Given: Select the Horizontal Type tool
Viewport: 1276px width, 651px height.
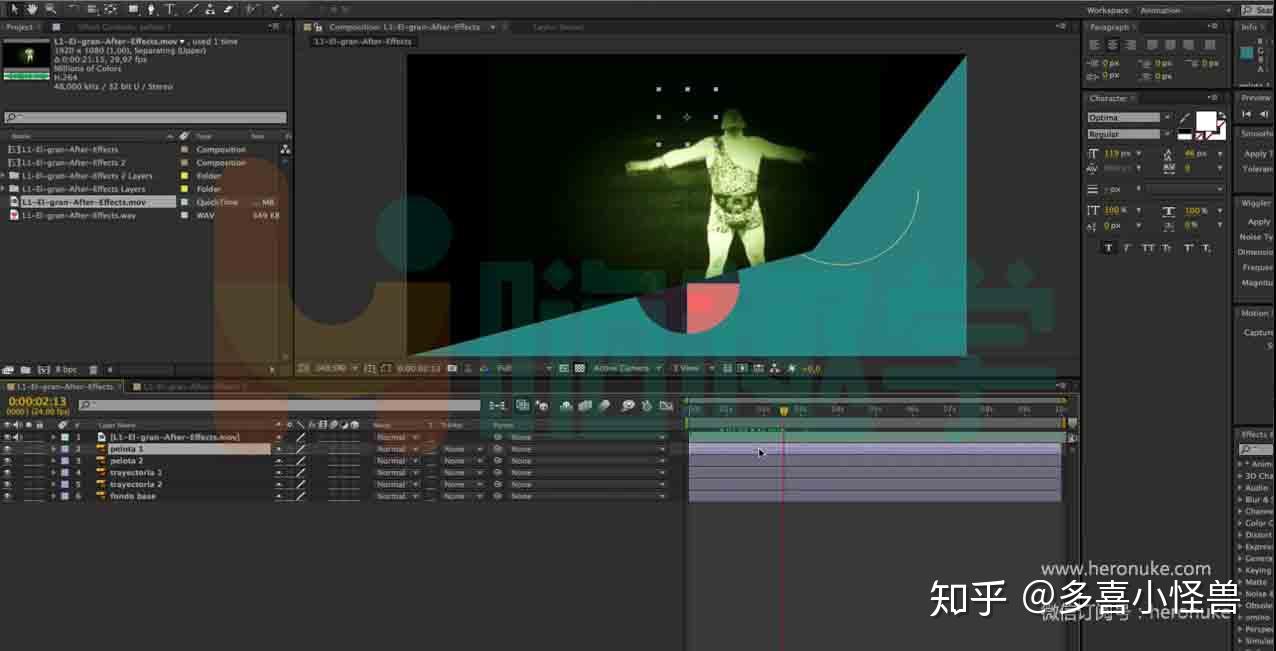Looking at the screenshot, I should click(x=170, y=9).
